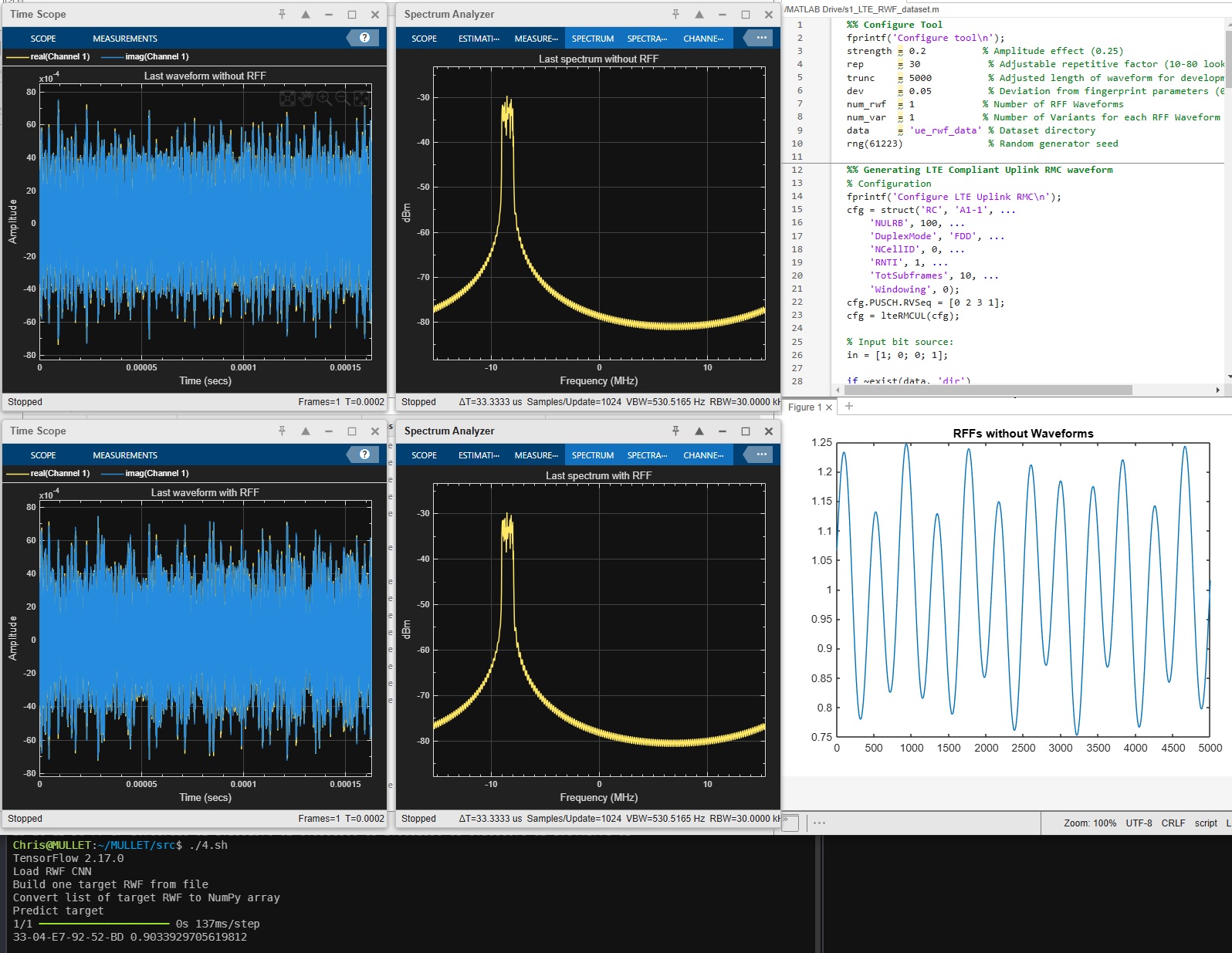Expand more options ellipsis in top Spectrum Analyzer

[761, 38]
